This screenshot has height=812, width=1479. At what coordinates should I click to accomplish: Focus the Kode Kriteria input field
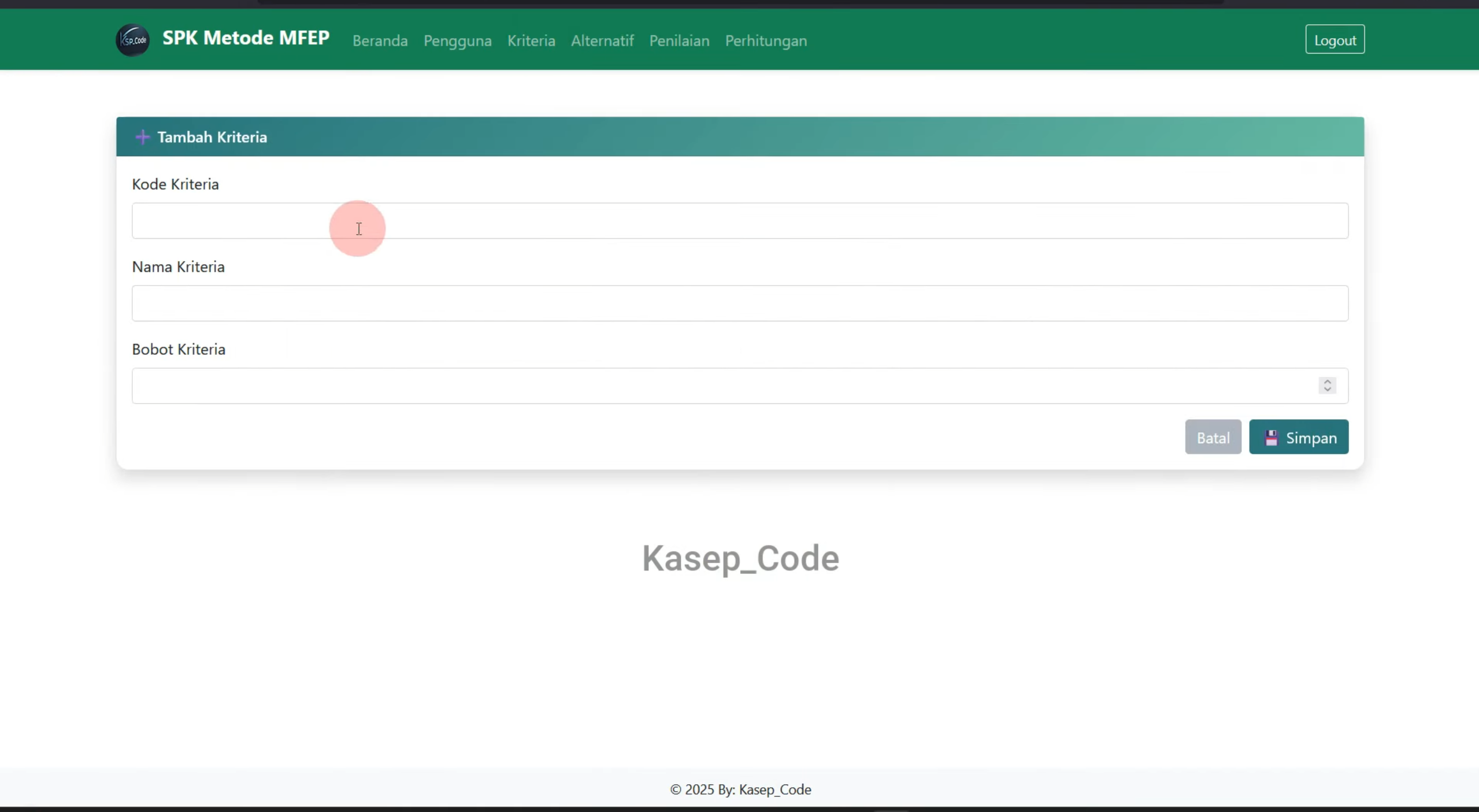[x=740, y=221]
